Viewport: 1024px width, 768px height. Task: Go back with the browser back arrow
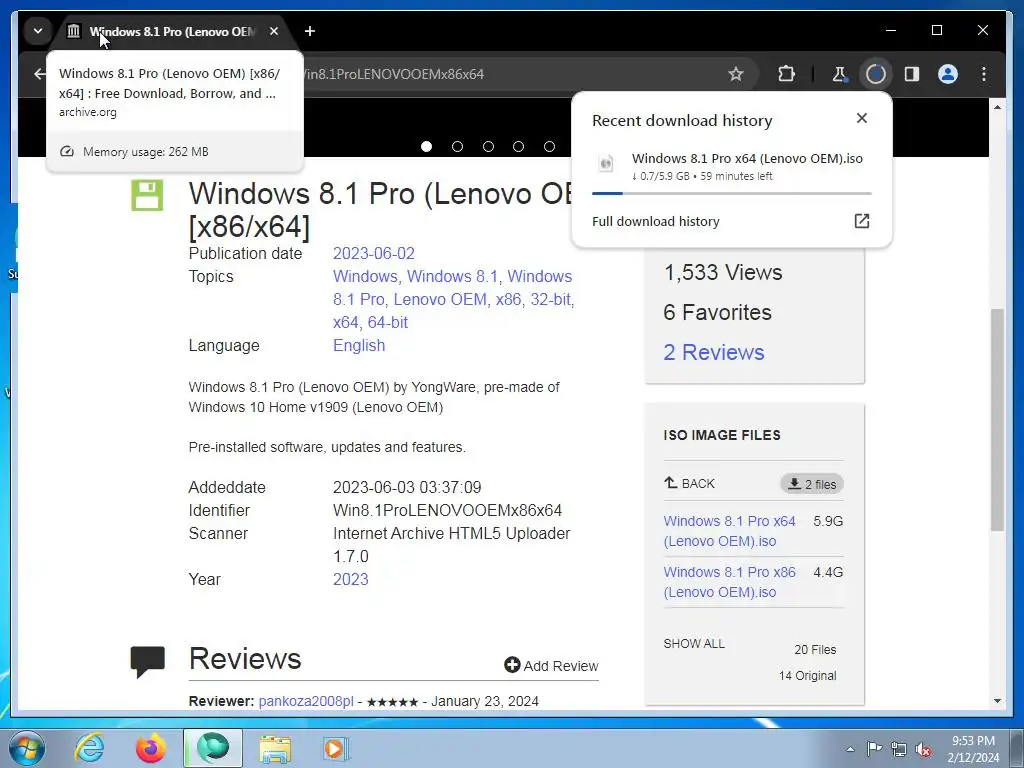[39, 74]
